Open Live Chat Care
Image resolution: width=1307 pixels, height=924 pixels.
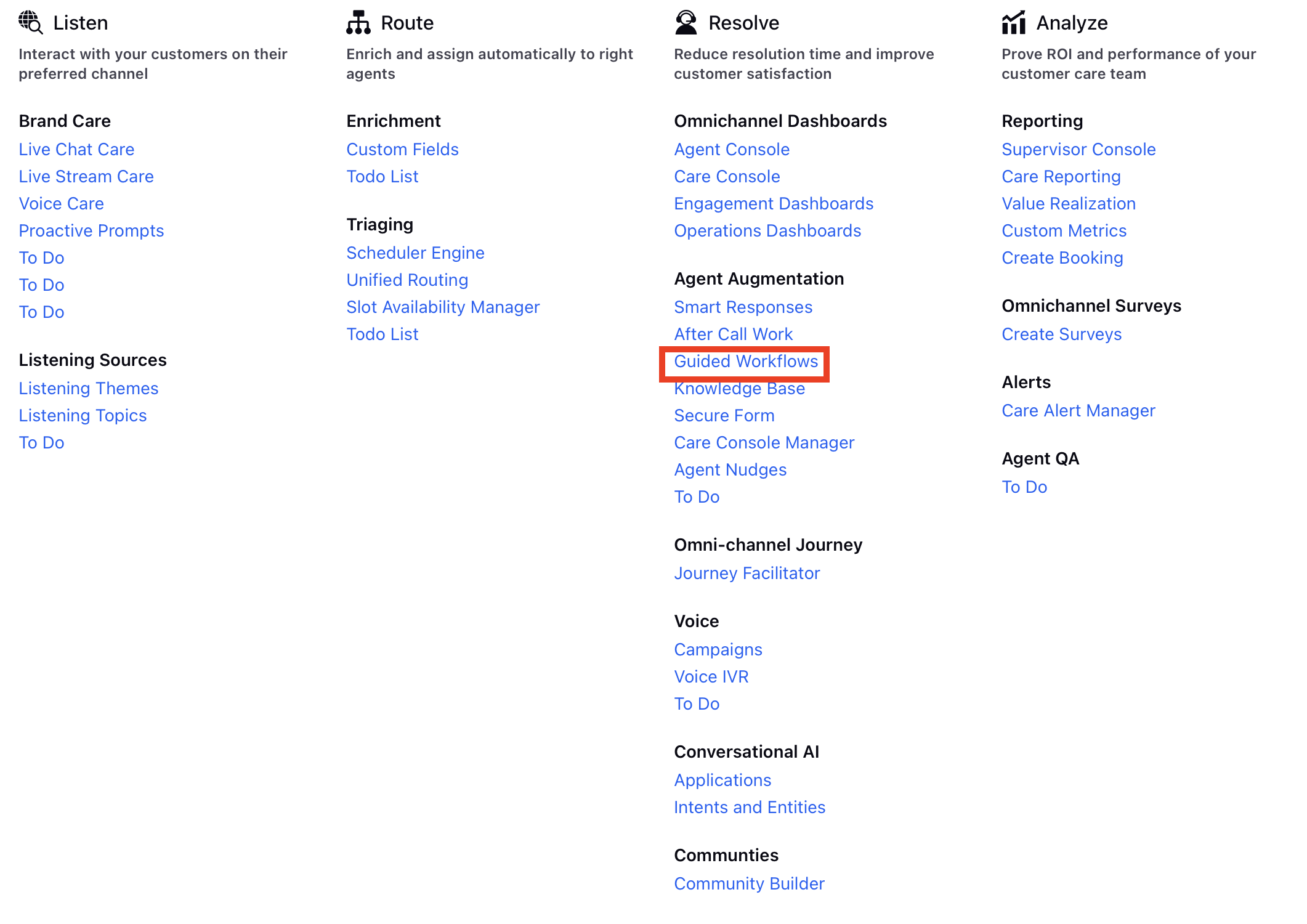[x=76, y=150]
